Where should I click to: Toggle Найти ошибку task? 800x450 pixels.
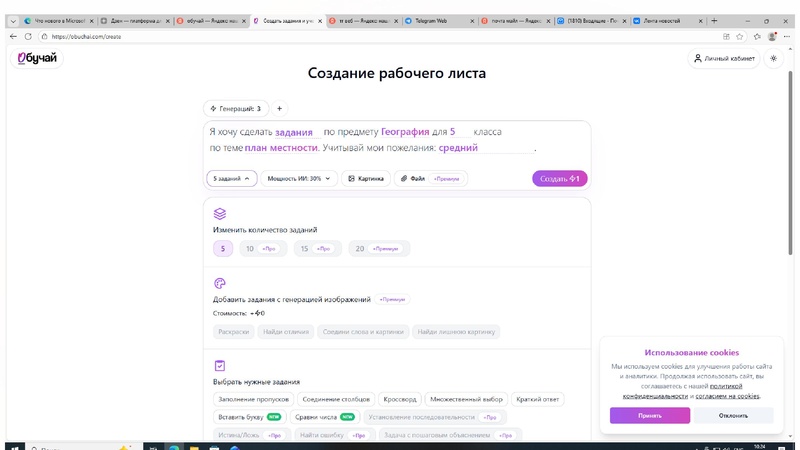click(x=334, y=435)
